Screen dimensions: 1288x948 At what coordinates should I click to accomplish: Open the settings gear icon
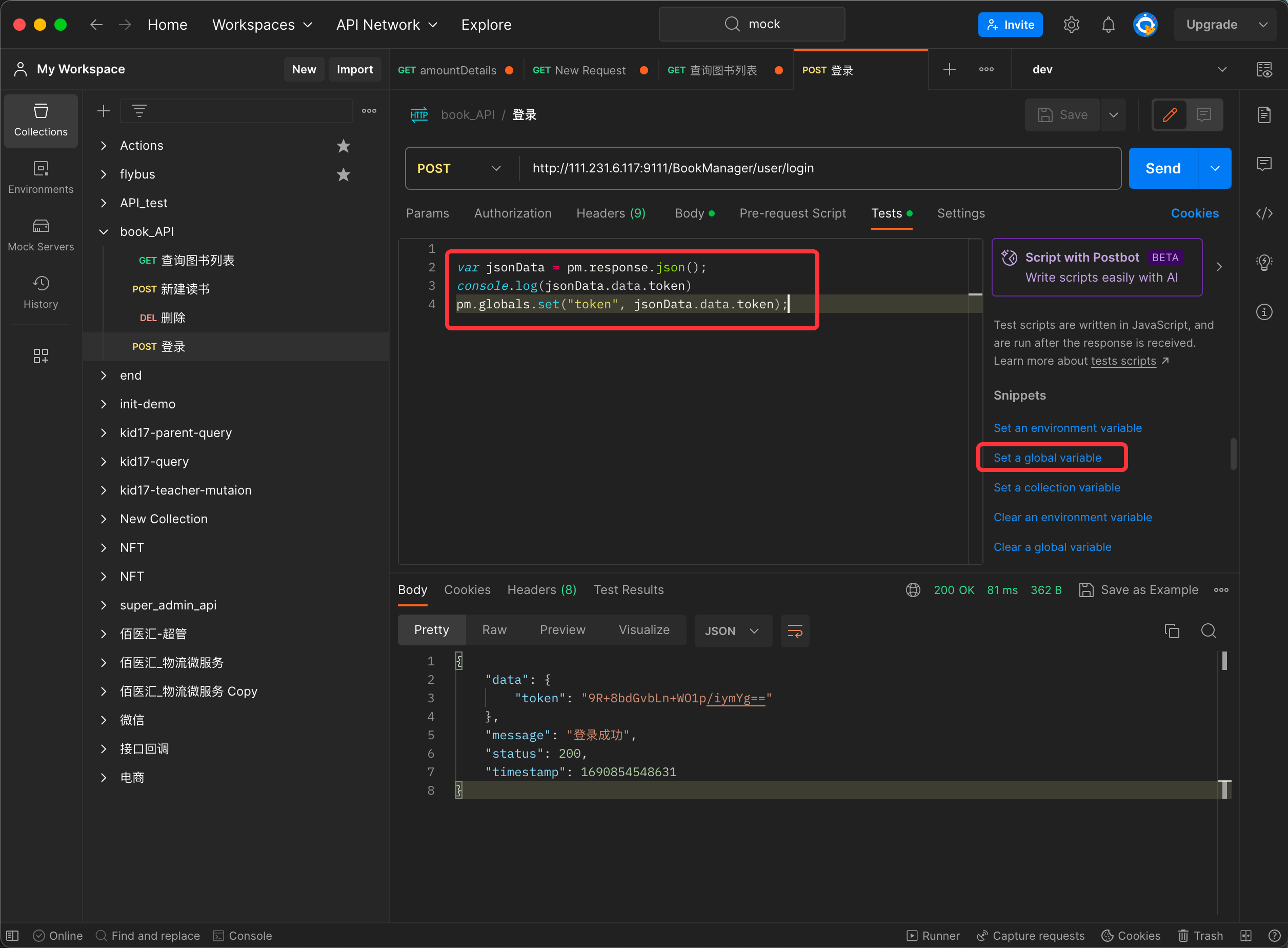[x=1071, y=25]
